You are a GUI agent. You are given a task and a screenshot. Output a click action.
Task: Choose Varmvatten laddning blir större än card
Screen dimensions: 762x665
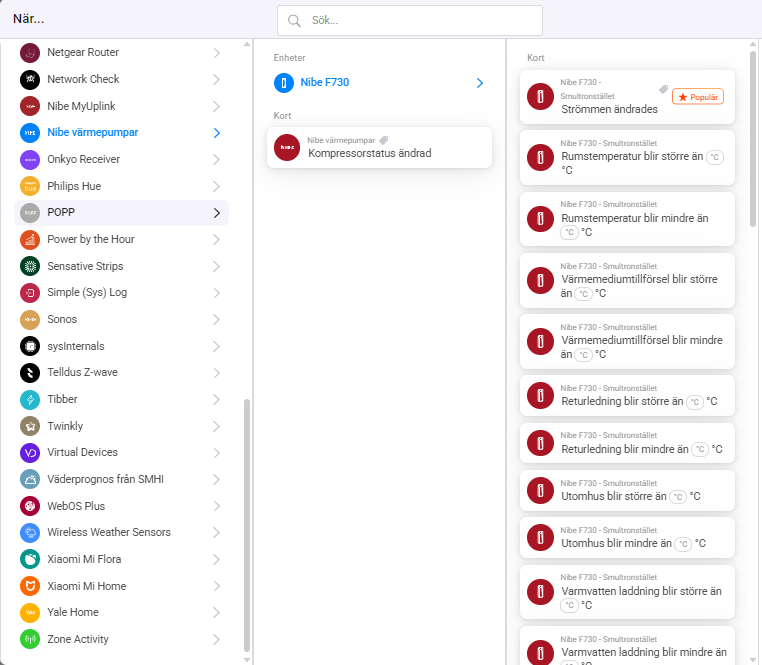[627, 592]
